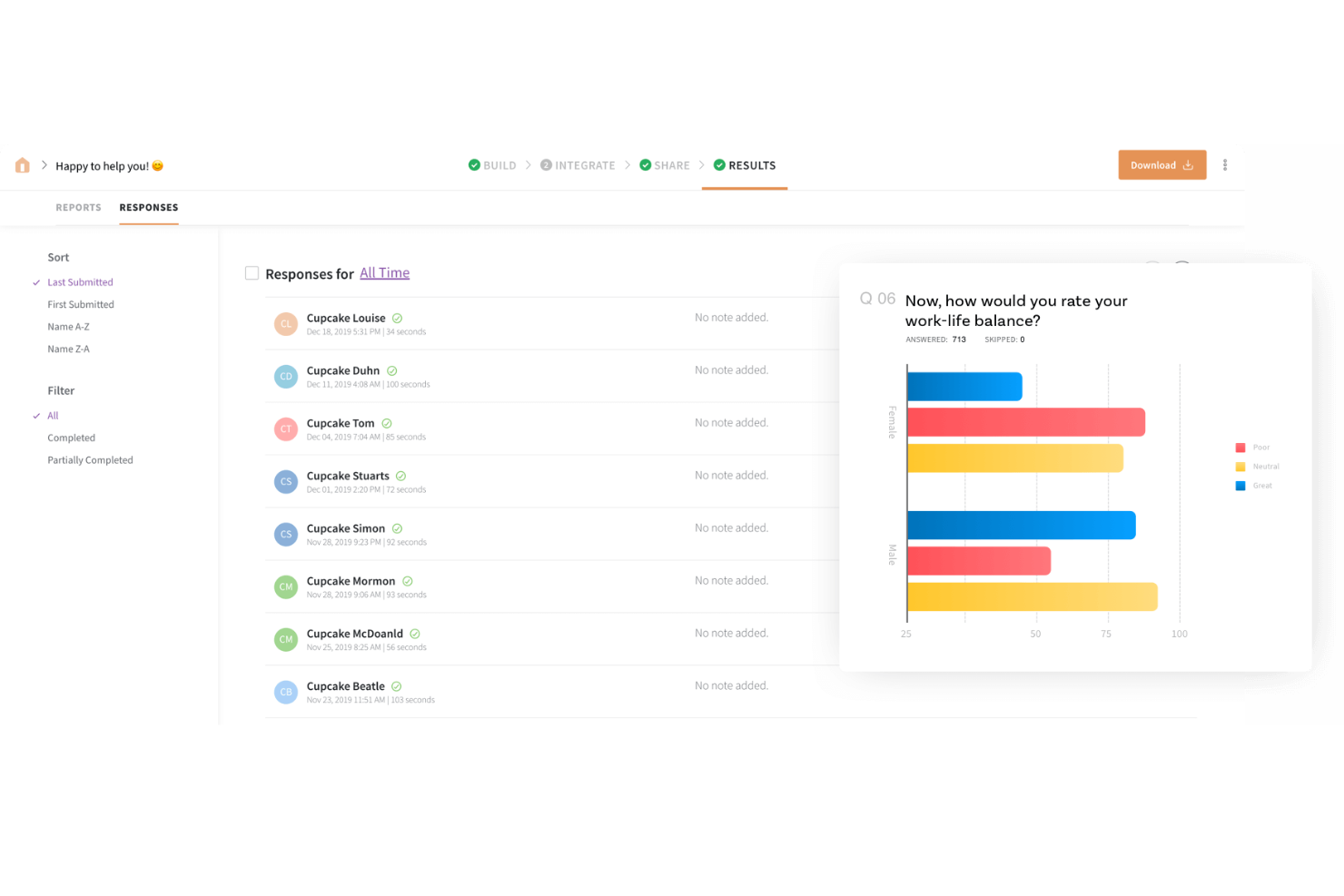1344x896 pixels.
Task: Sort the response list Name A-Z
Action: pos(68,326)
